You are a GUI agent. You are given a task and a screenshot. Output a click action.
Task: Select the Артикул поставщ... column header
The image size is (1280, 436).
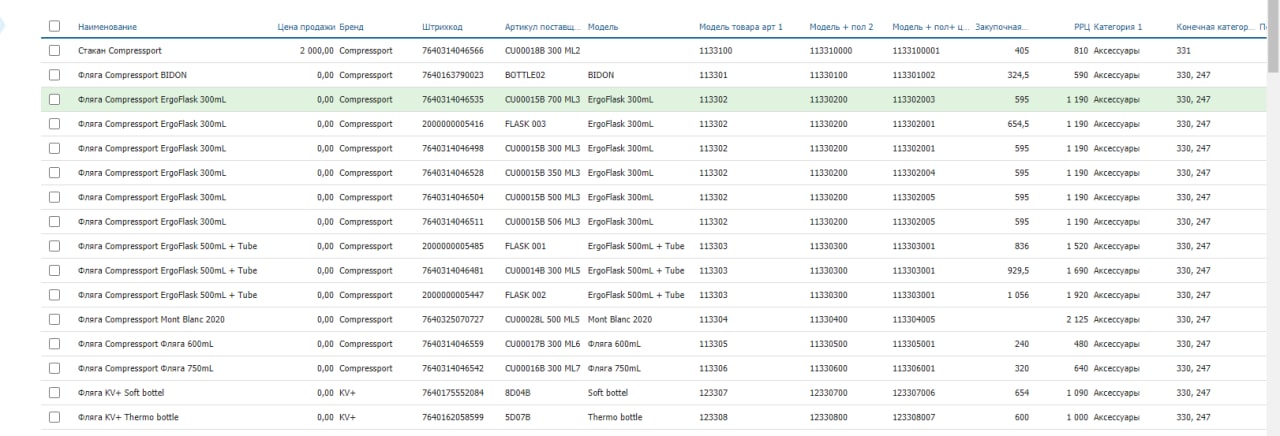click(x=543, y=26)
